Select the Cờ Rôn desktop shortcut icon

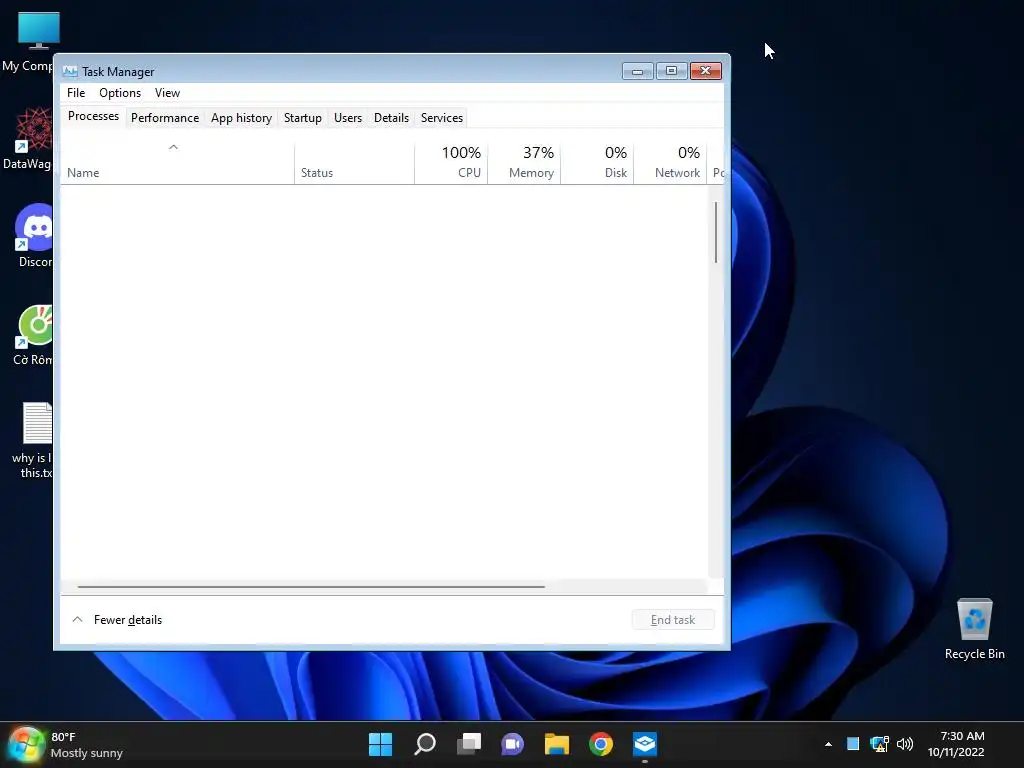point(34,335)
